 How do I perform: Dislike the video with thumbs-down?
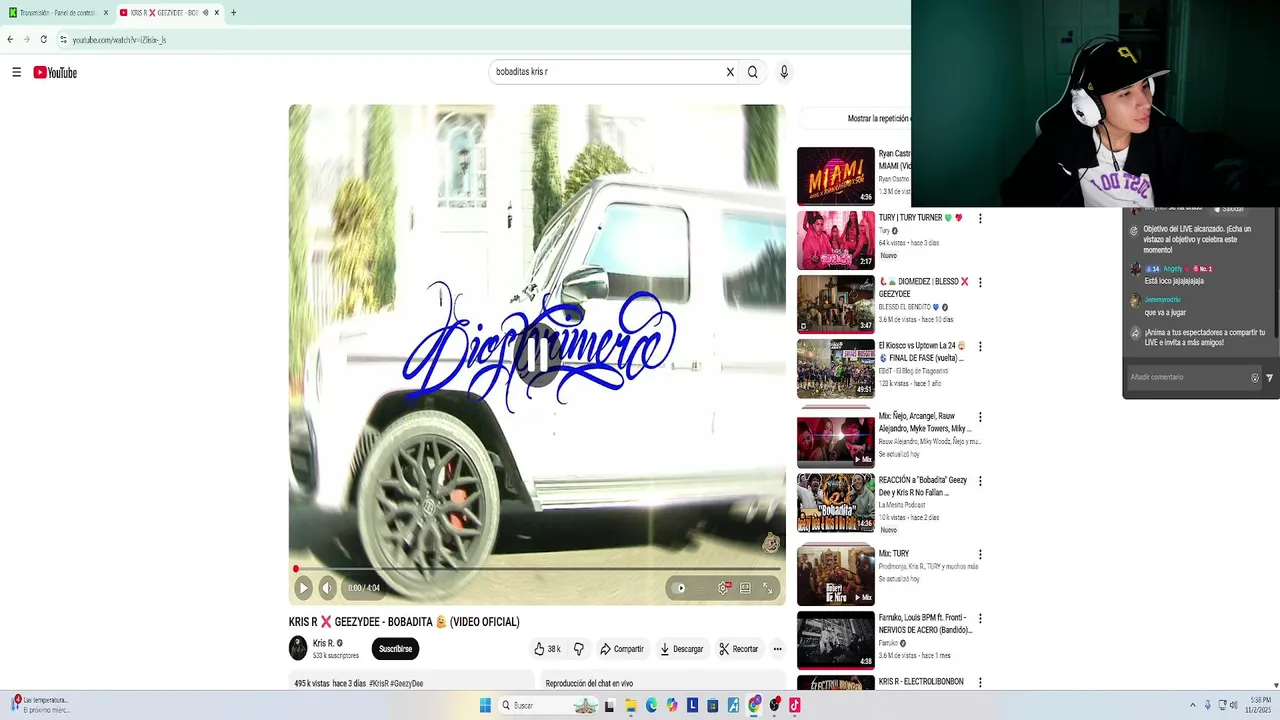(578, 649)
